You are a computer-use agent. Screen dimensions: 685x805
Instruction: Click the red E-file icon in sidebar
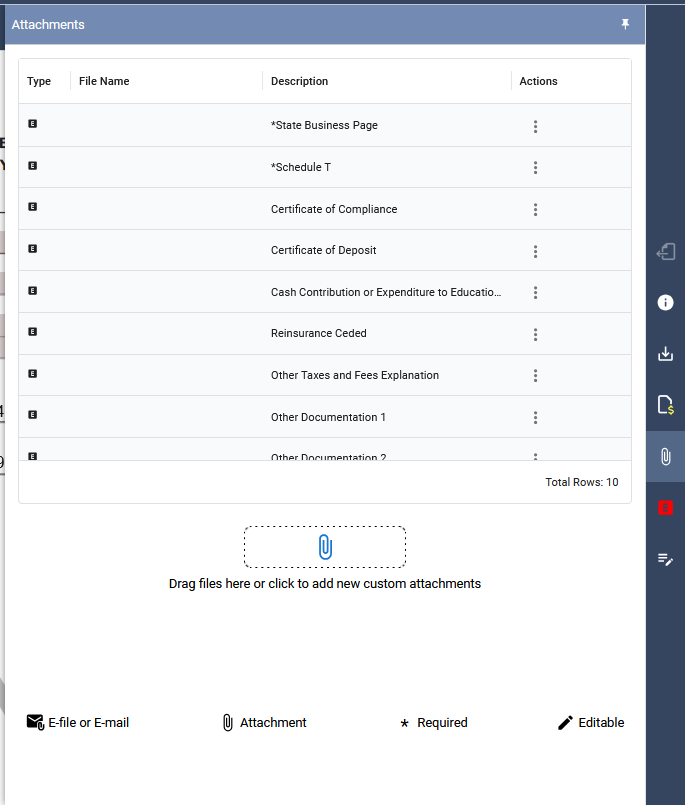pos(665,508)
